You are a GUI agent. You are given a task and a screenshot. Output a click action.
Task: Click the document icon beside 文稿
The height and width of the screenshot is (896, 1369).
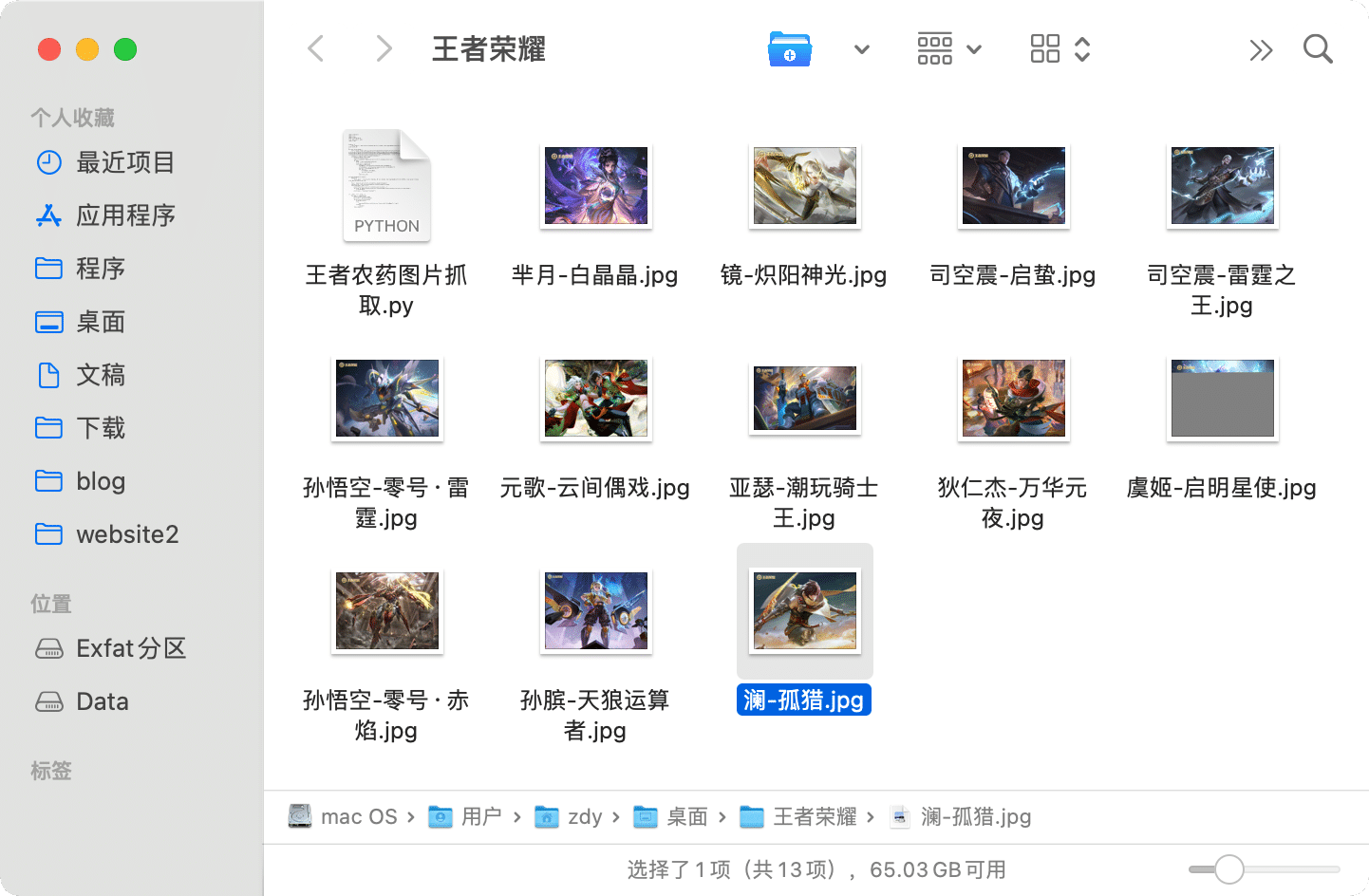coord(49,375)
